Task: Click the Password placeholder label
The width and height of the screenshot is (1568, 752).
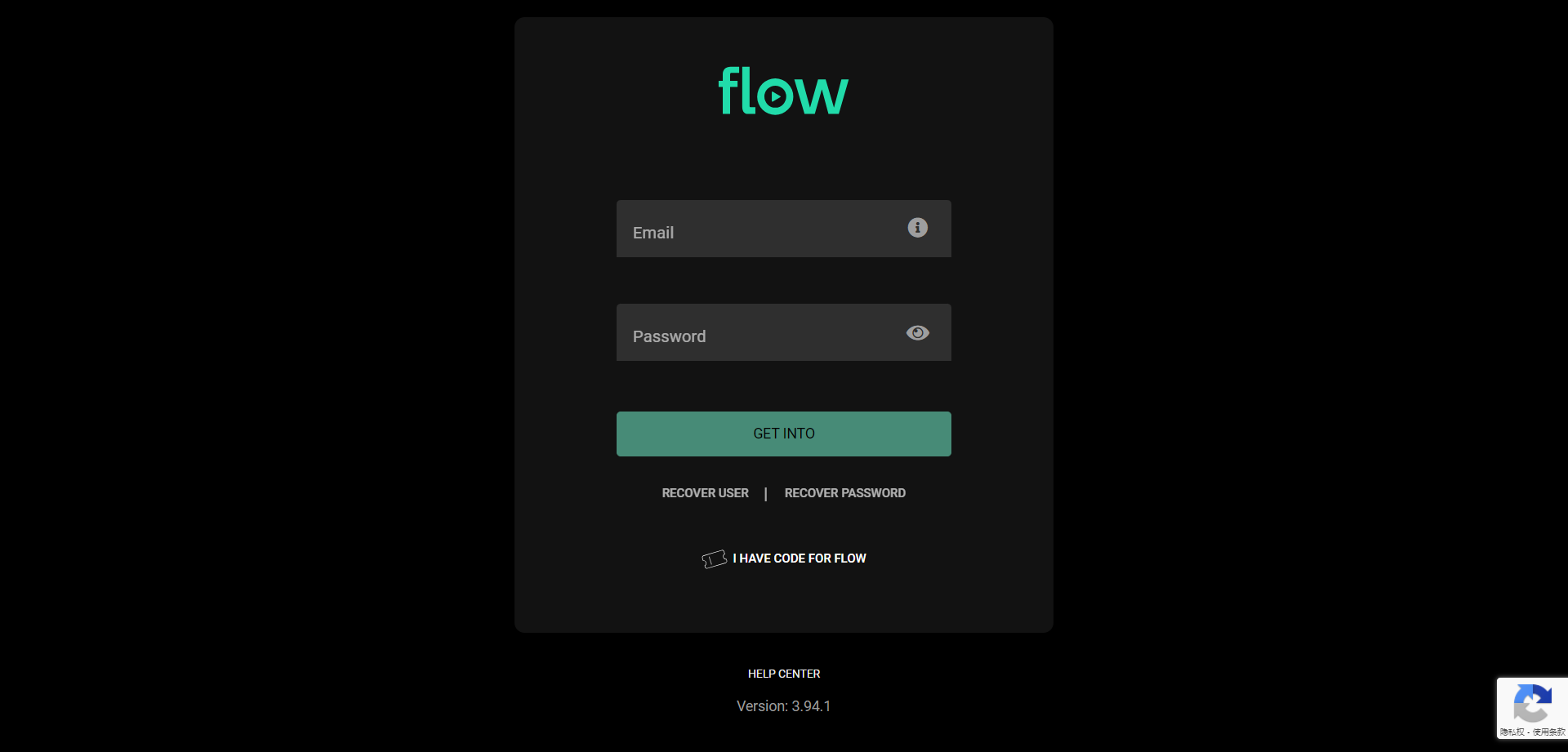Action: 669,336
